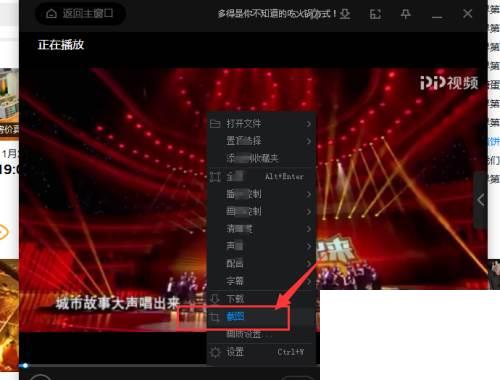The image size is (500, 380).
Task: Open the 清晰度 quality submenu
Action: click(261, 229)
